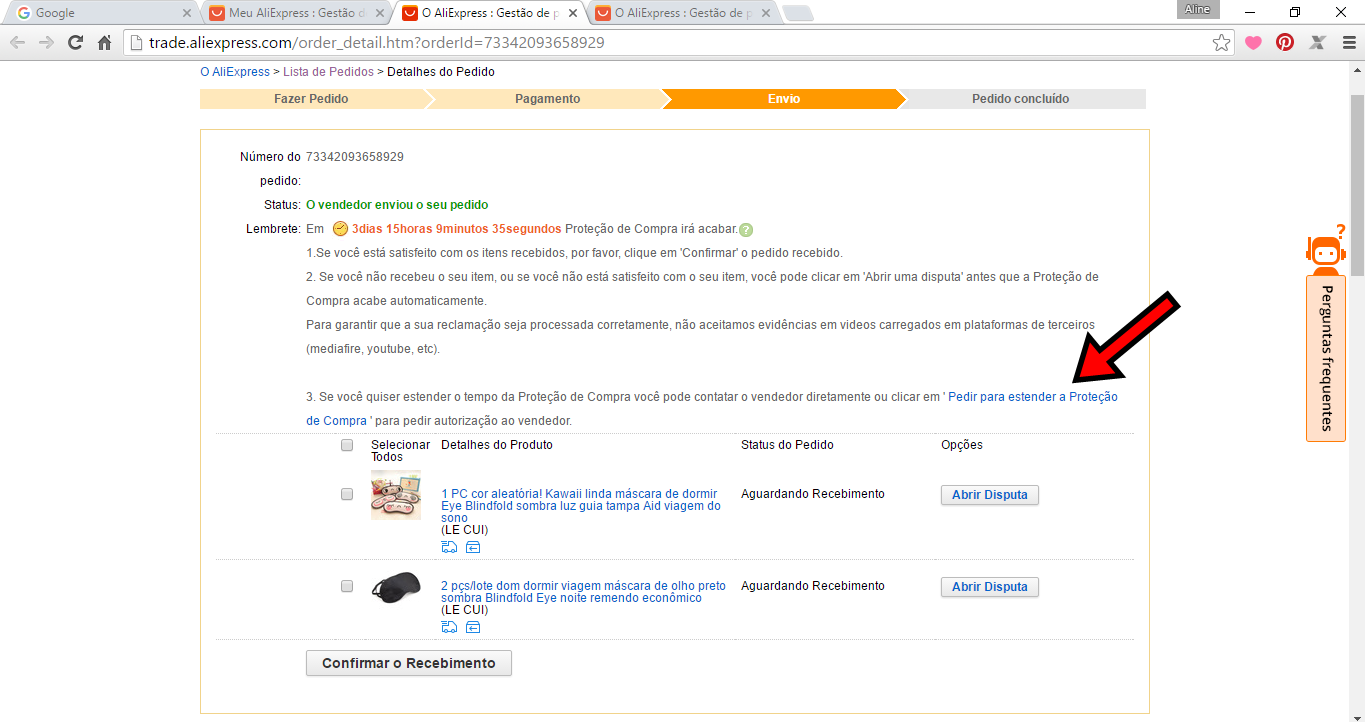Reload the page with the refresh icon
Screen dimensions: 1365x722
(75, 43)
